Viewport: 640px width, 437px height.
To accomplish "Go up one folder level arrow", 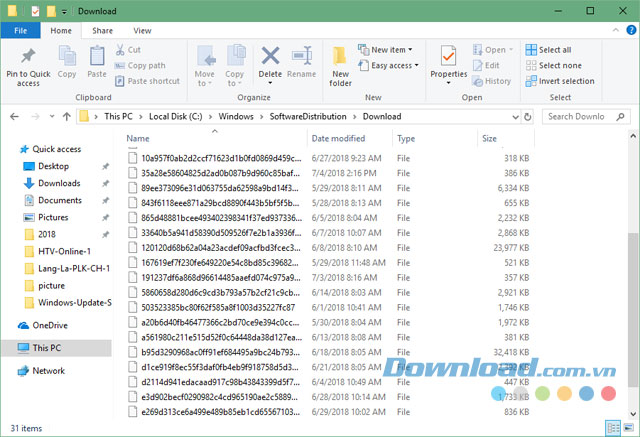I will [67, 117].
